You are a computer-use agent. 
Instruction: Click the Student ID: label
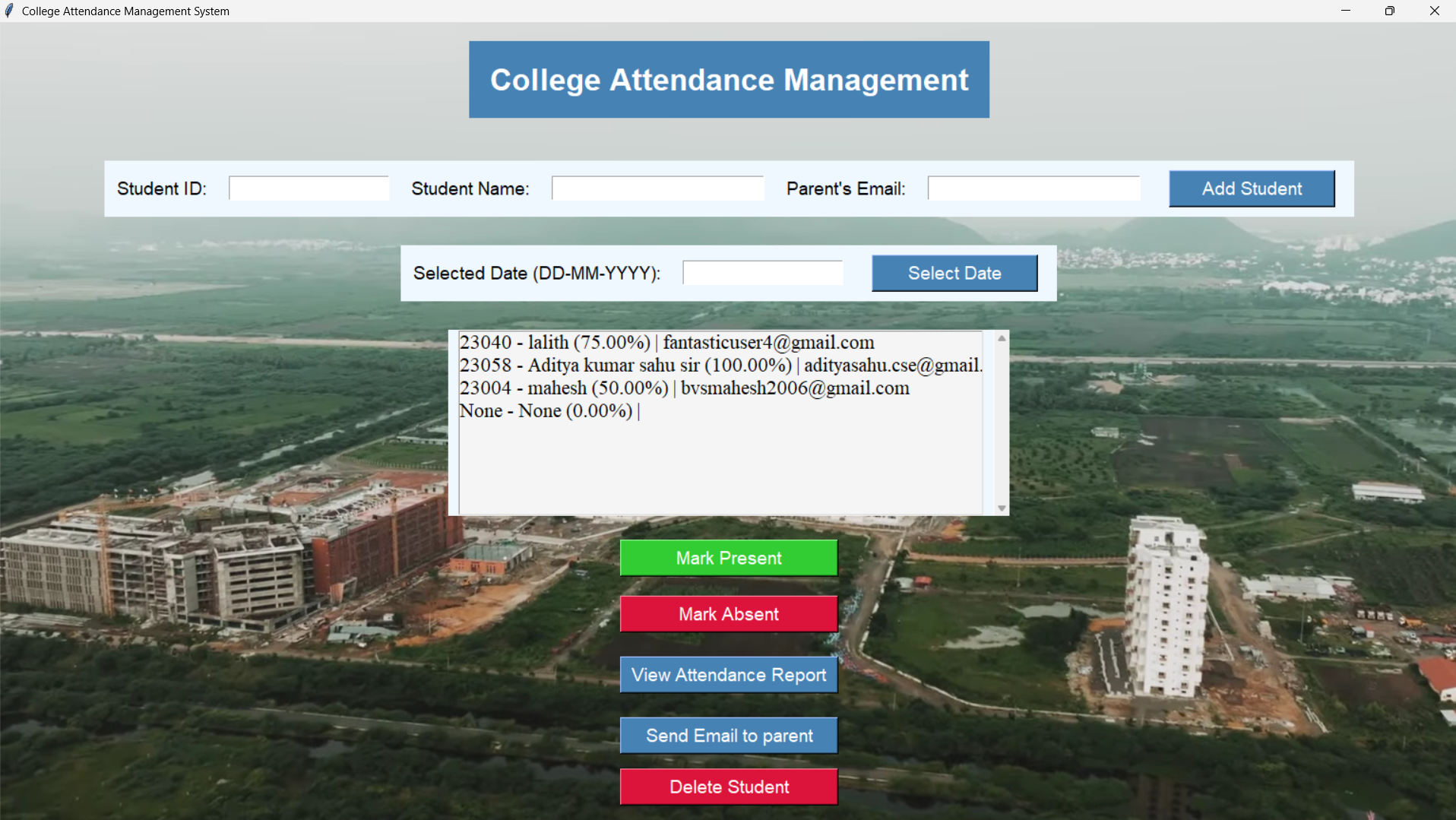pos(162,188)
